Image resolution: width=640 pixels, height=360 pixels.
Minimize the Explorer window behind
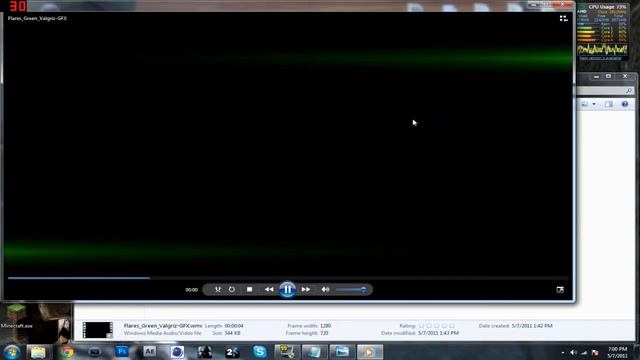tap(596, 76)
